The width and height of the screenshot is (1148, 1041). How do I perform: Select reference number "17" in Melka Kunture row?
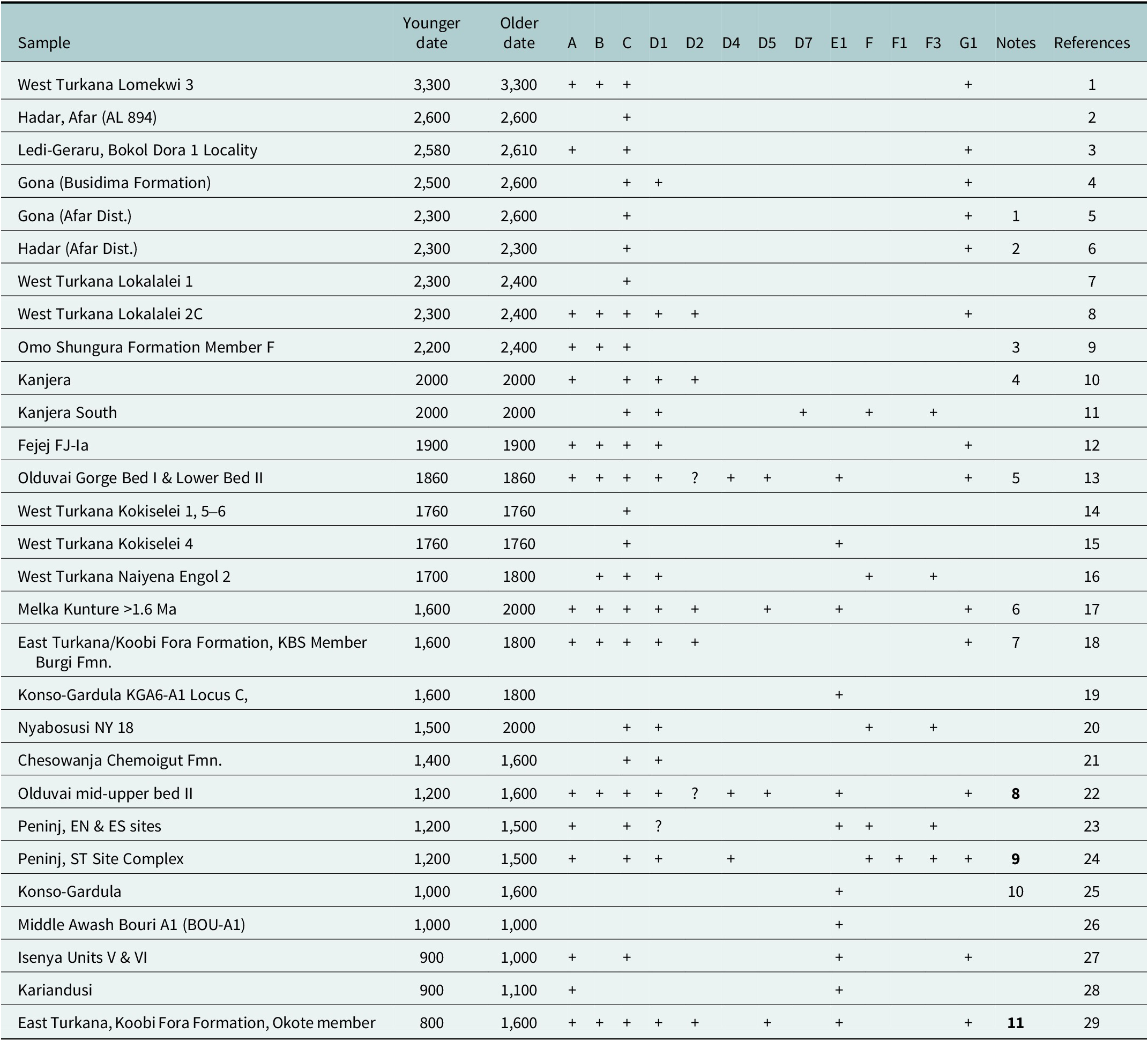point(1092,610)
